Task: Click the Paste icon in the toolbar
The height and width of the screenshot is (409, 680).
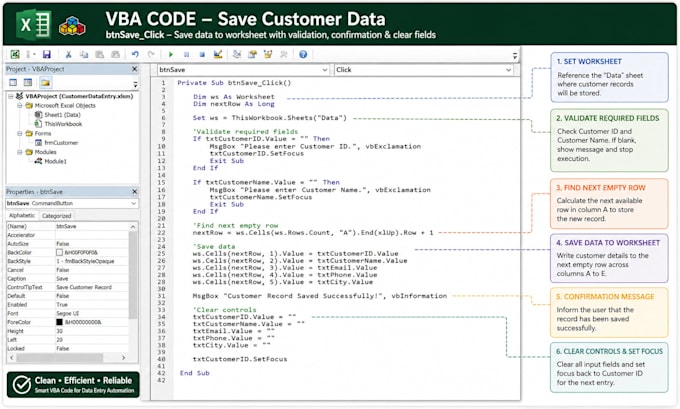Action: pyautogui.click(x=99, y=54)
